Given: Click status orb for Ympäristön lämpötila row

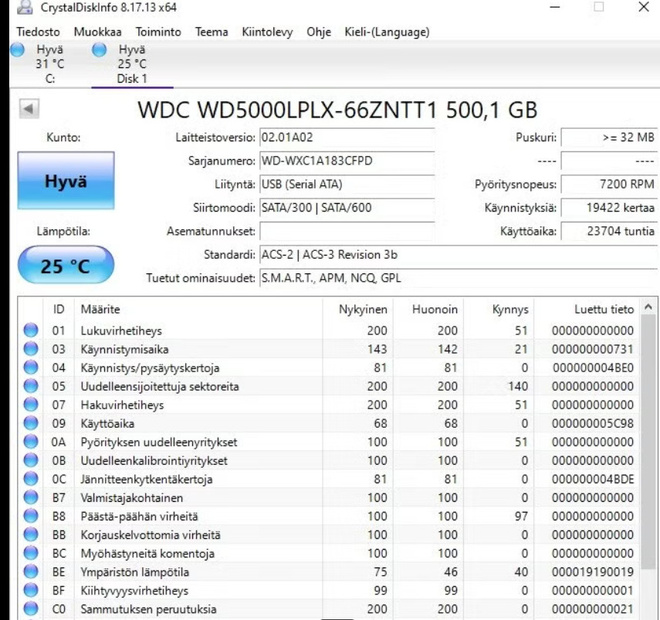Looking at the screenshot, I should [x=31, y=572].
